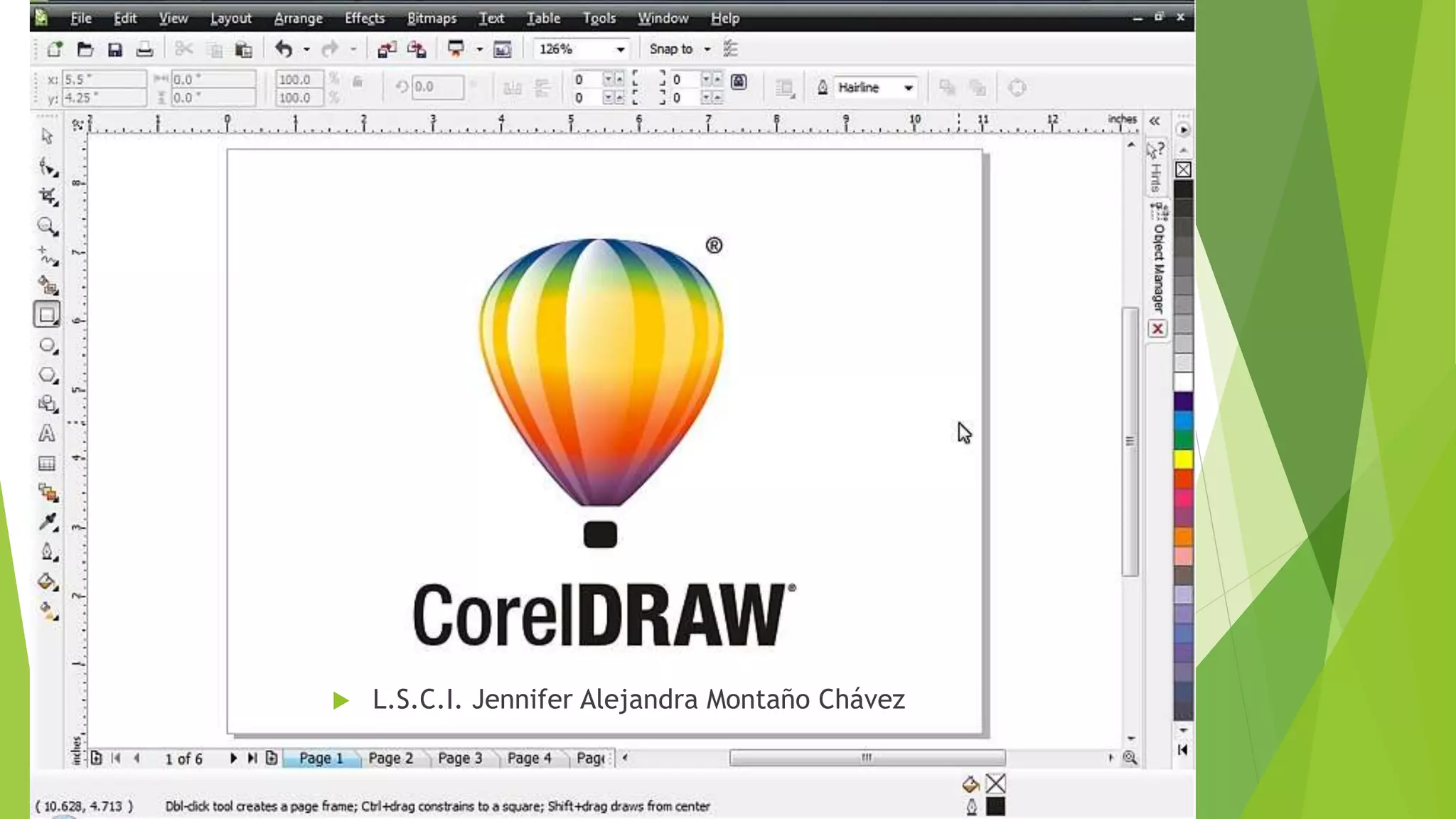Select the Table tool in toolbox
Viewport: 1456px width, 819px height.
pyautogui.click(x=47, y=464)
